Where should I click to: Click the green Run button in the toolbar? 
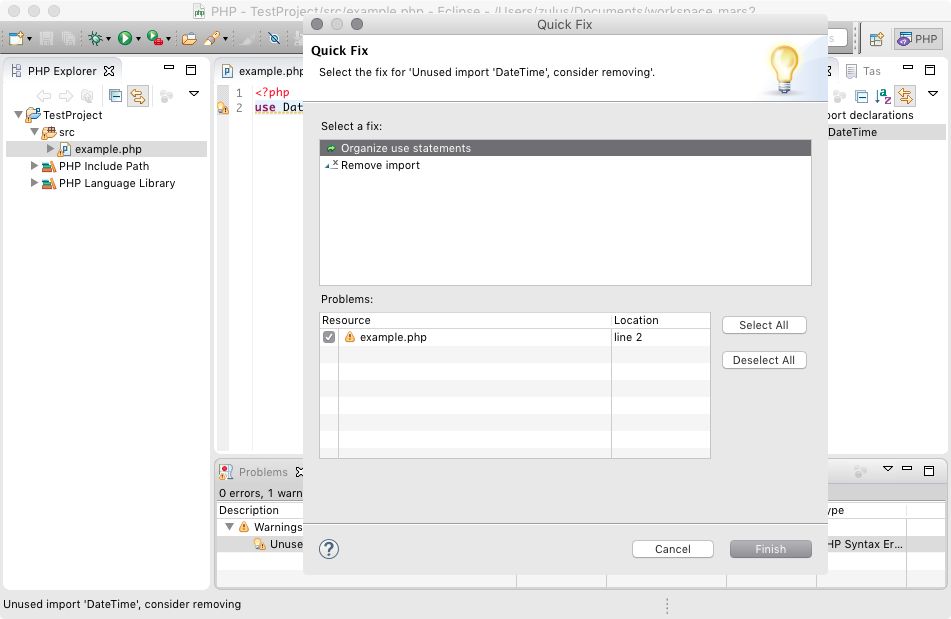[x=125, y=39]
